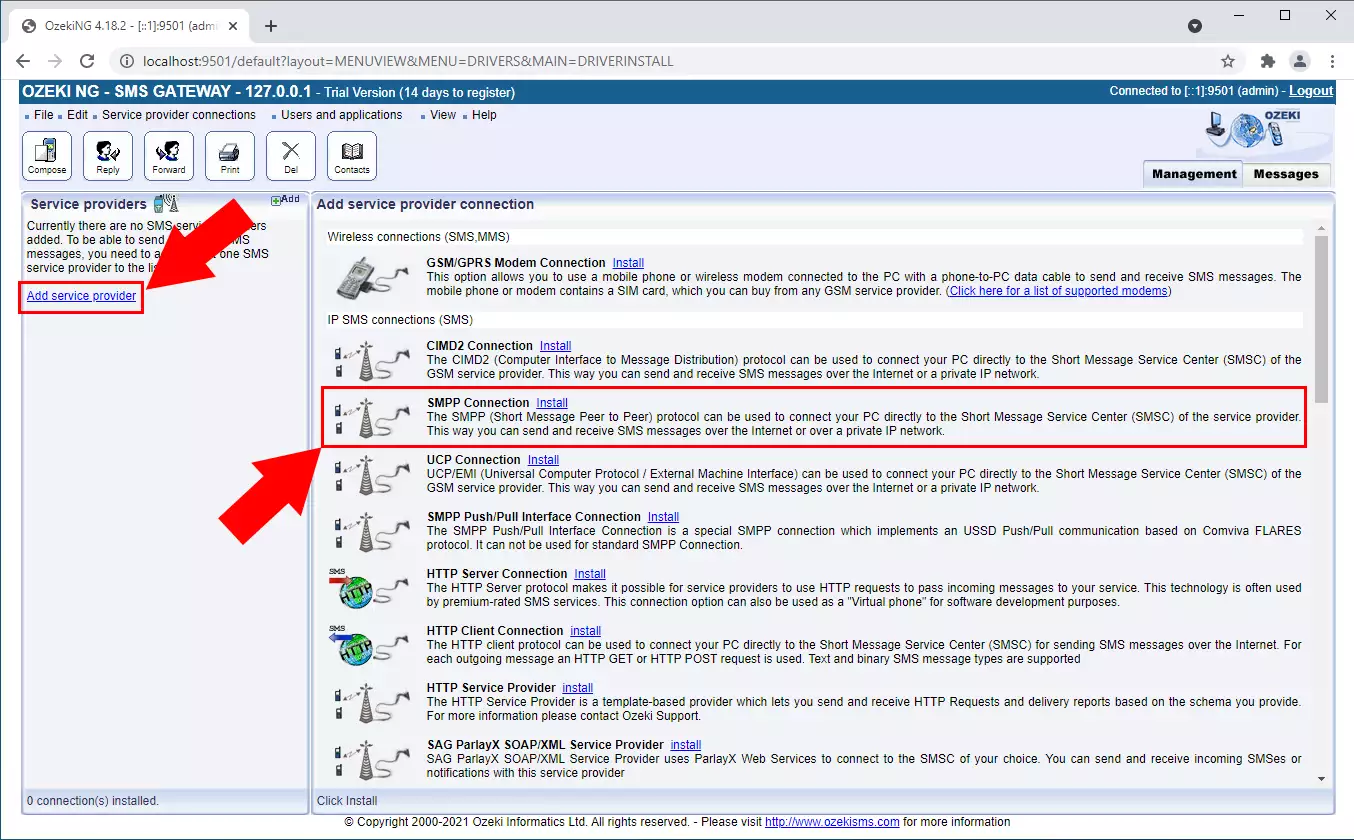The width and height of the screenshot is (1354, 840).
Task: Click the Add icon in Service providers
Action: coord(286,200)
